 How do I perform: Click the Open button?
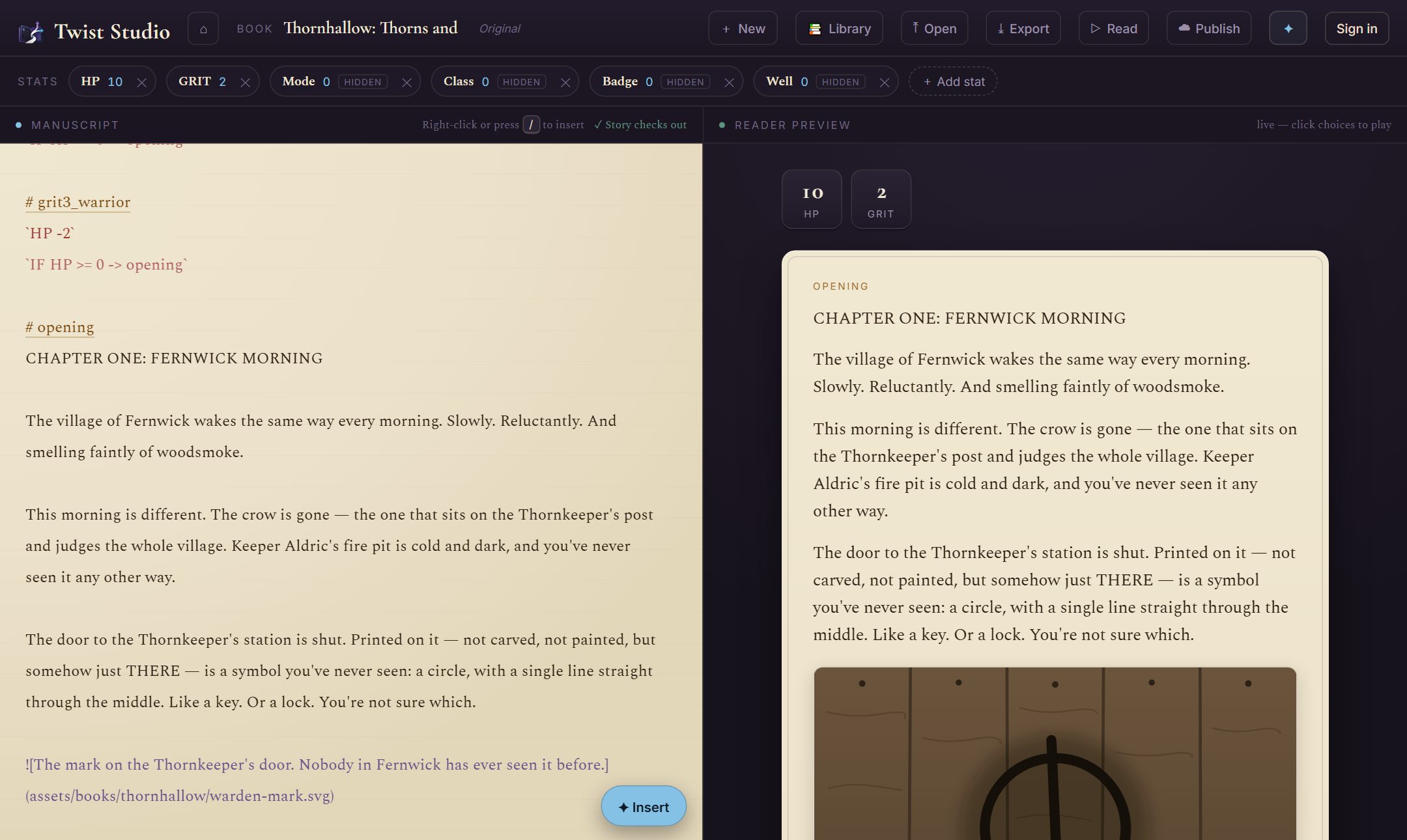coord(934,29)
